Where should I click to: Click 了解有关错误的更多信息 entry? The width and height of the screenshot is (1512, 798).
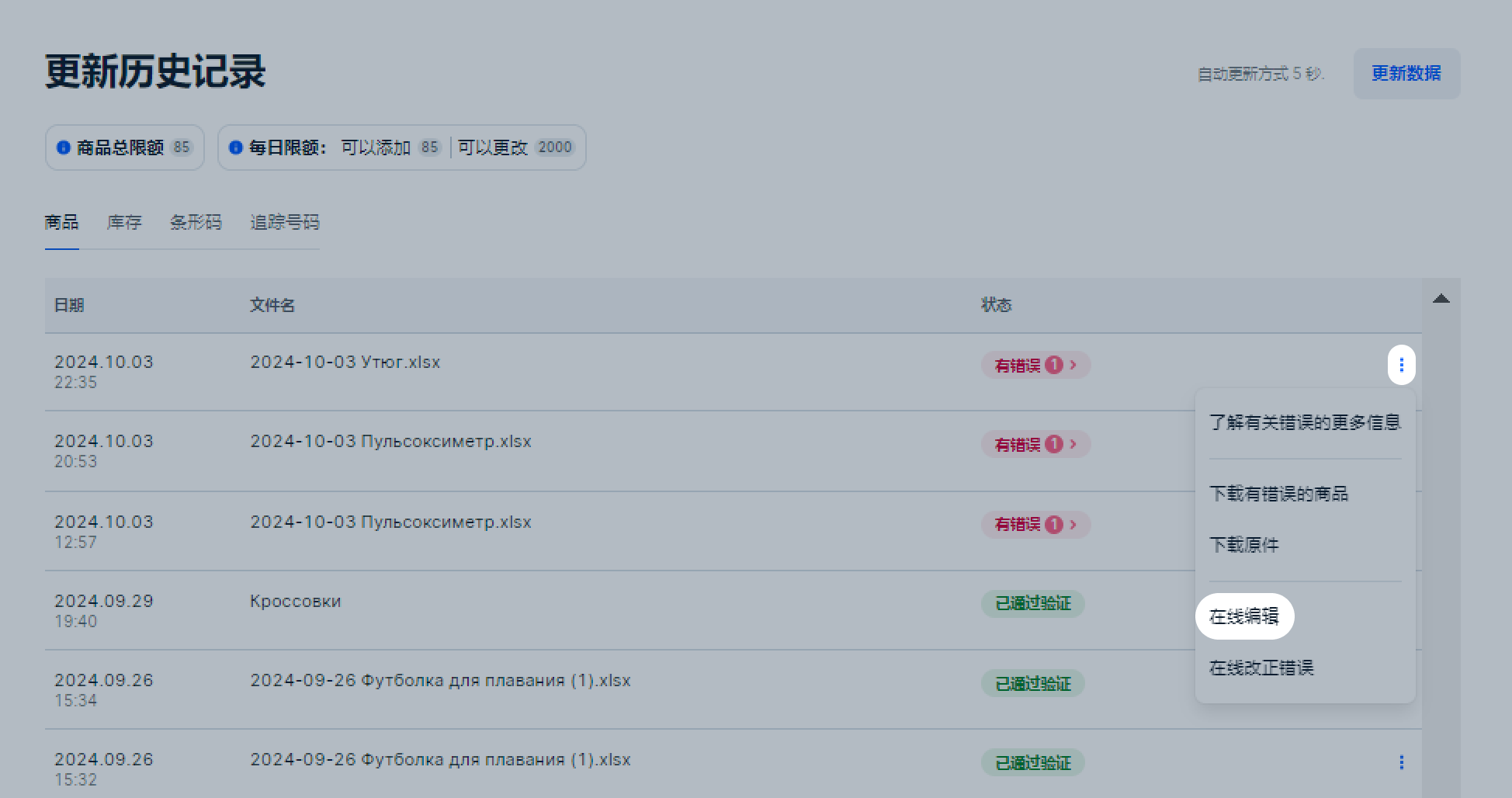1305,422
